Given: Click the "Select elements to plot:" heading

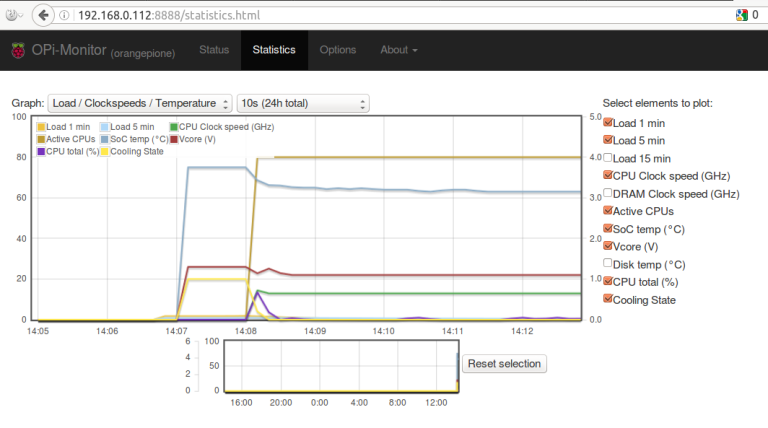Looking at the screenshot, I should [x=658, y=103].
